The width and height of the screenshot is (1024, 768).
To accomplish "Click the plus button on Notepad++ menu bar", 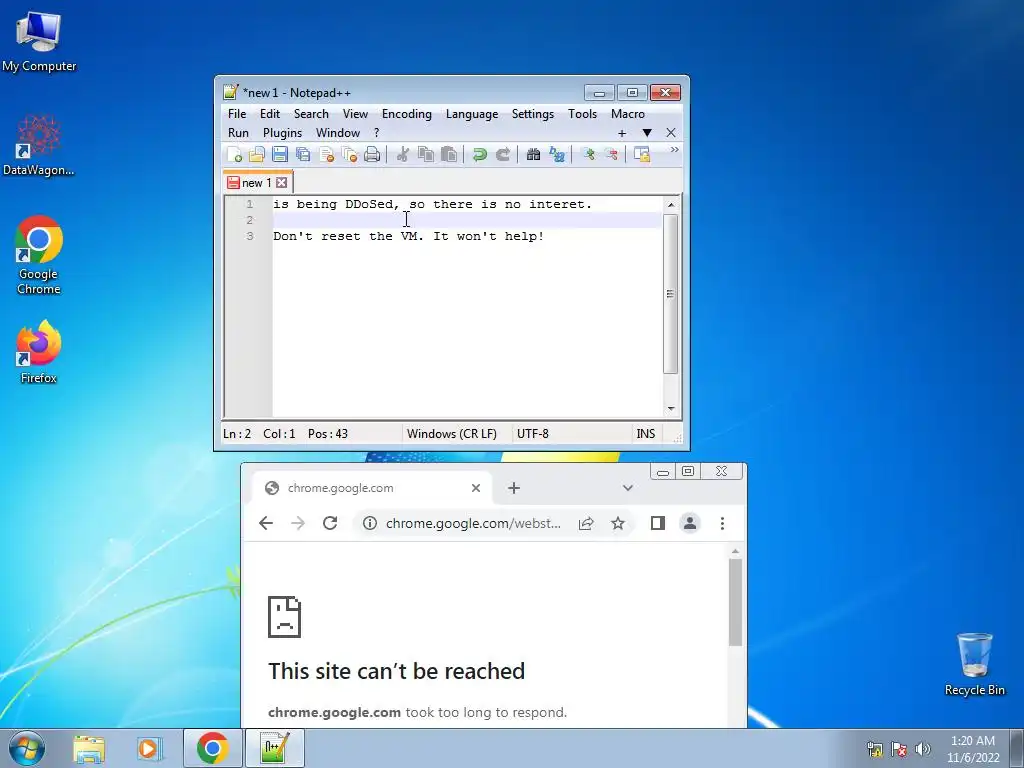I will click(x=622, y=133).
